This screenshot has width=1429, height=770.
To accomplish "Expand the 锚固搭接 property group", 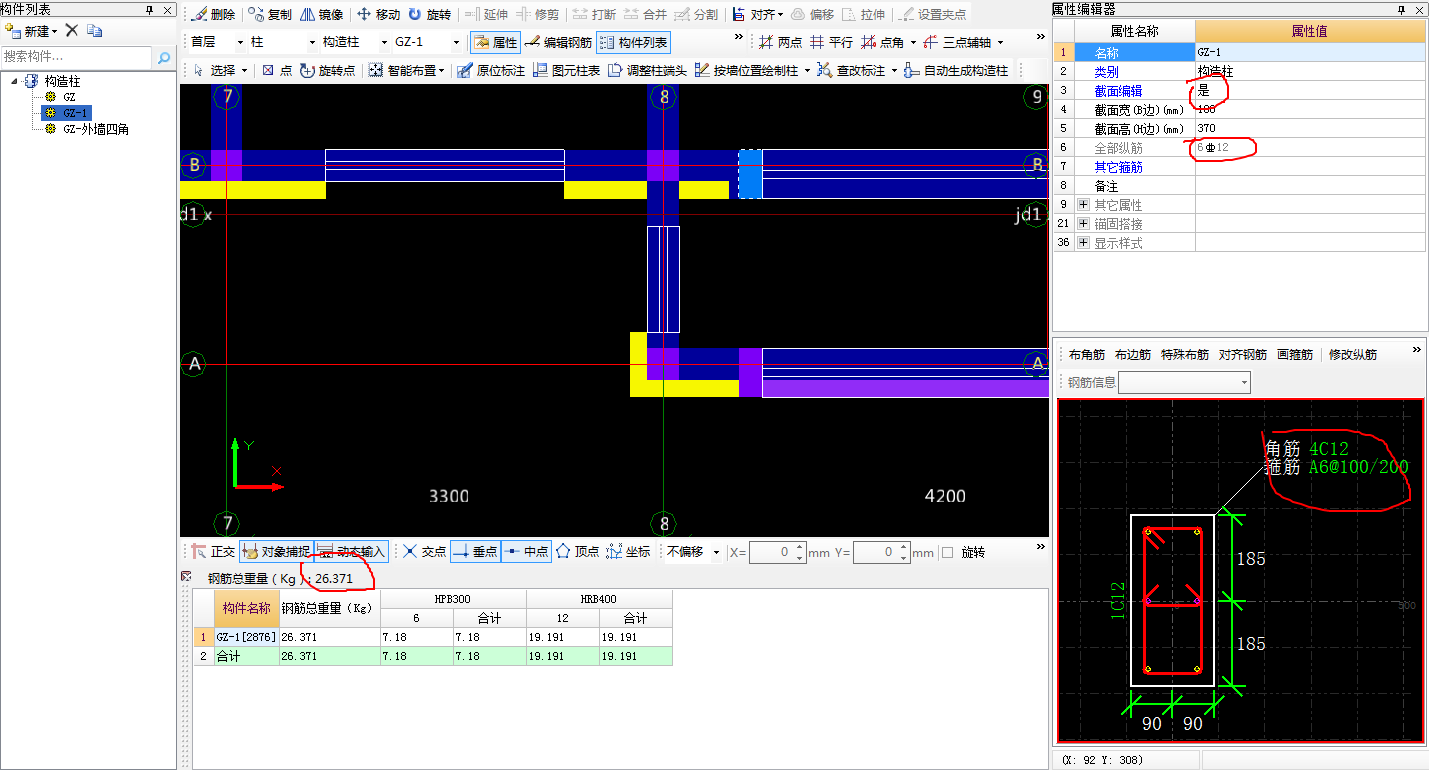I will (x=1083, y=224).
